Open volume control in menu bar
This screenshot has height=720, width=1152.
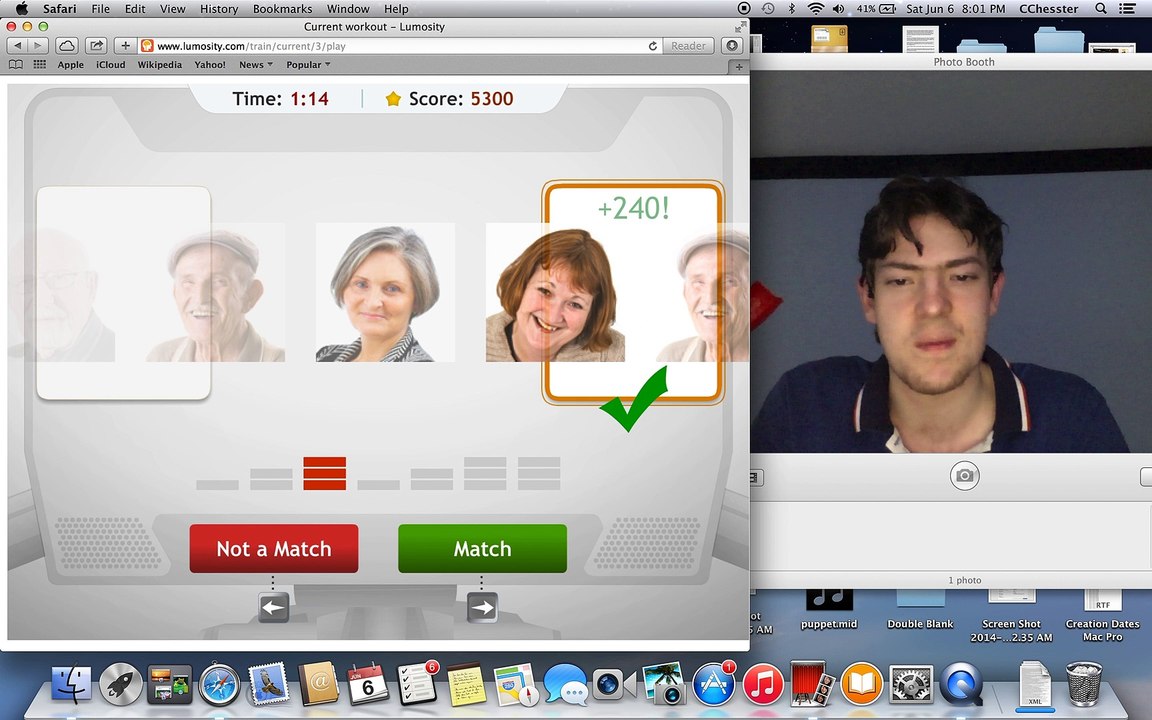(x=838, y=9)
